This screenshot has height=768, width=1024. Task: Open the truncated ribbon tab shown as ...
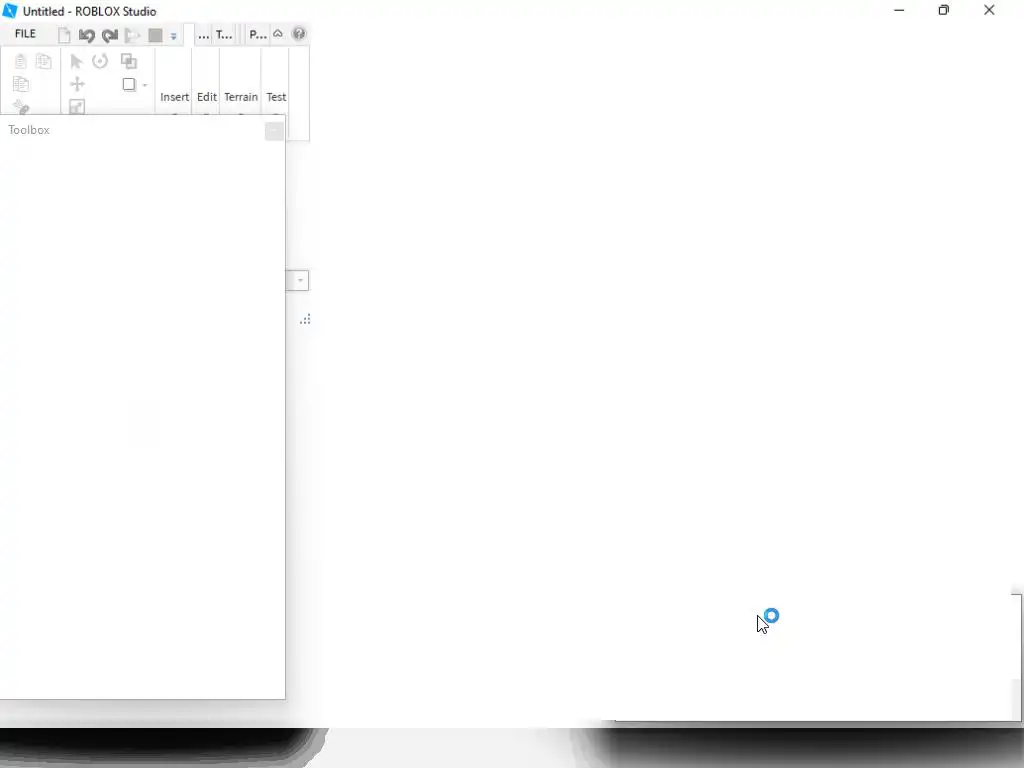pyautogui.click(x=204, y=35)
